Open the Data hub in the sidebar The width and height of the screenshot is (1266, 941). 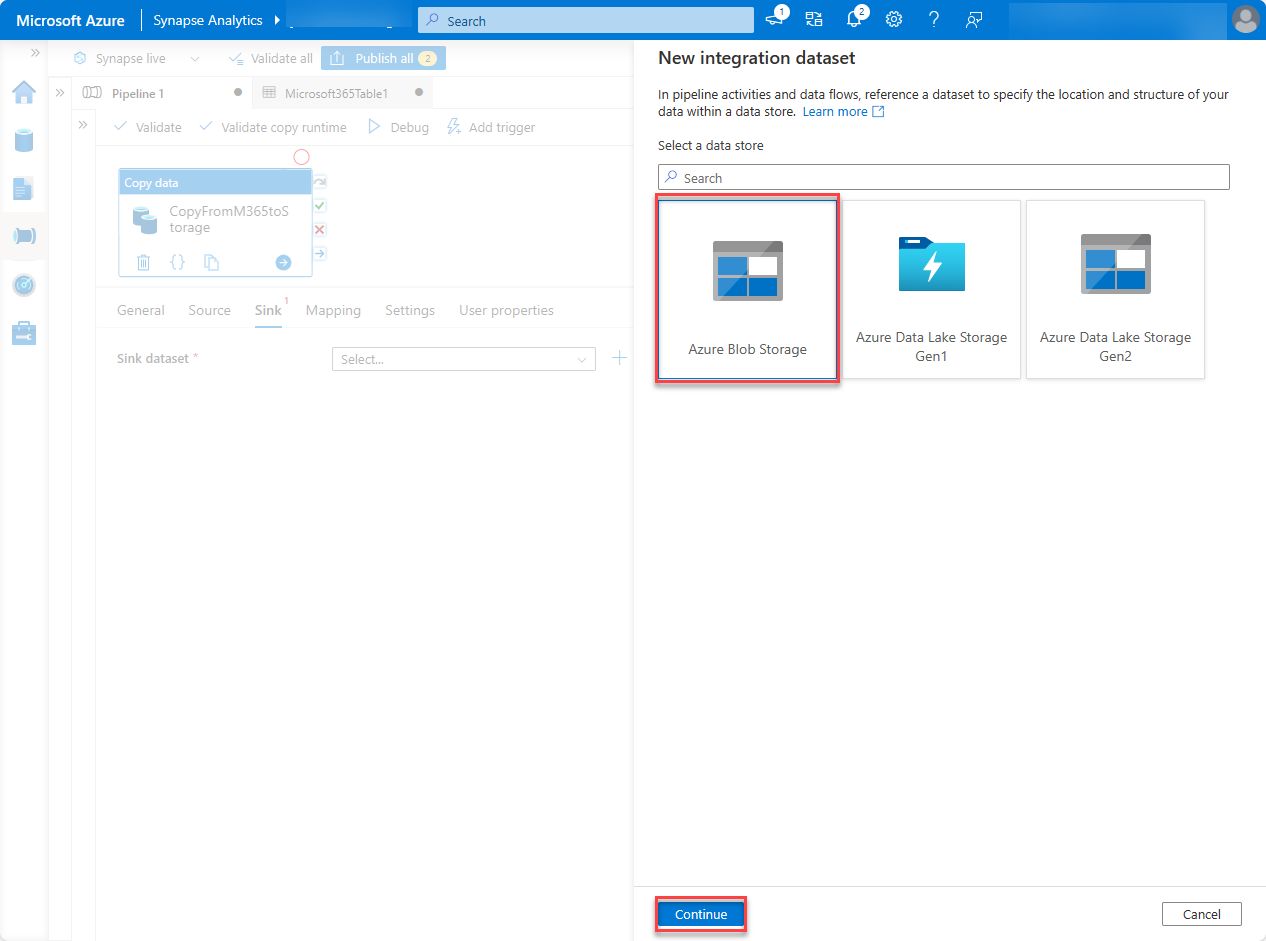click(x=24, y=140)
